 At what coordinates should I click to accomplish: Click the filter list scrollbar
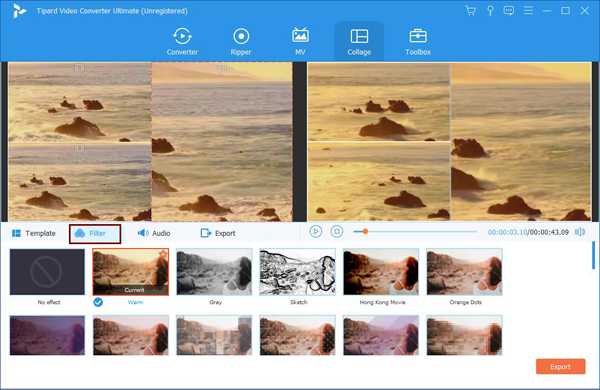(x=593, y=255)
